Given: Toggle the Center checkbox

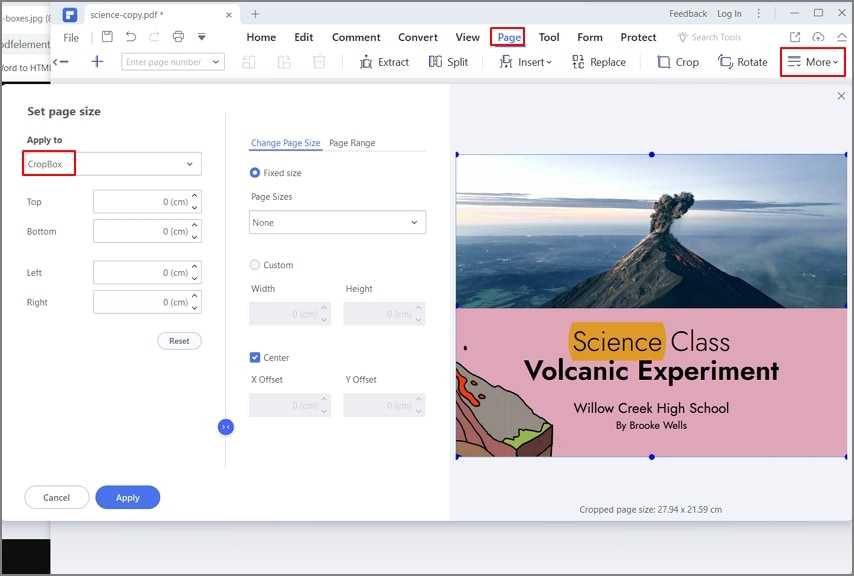Looking at the screenshot, I should (254, 358).
